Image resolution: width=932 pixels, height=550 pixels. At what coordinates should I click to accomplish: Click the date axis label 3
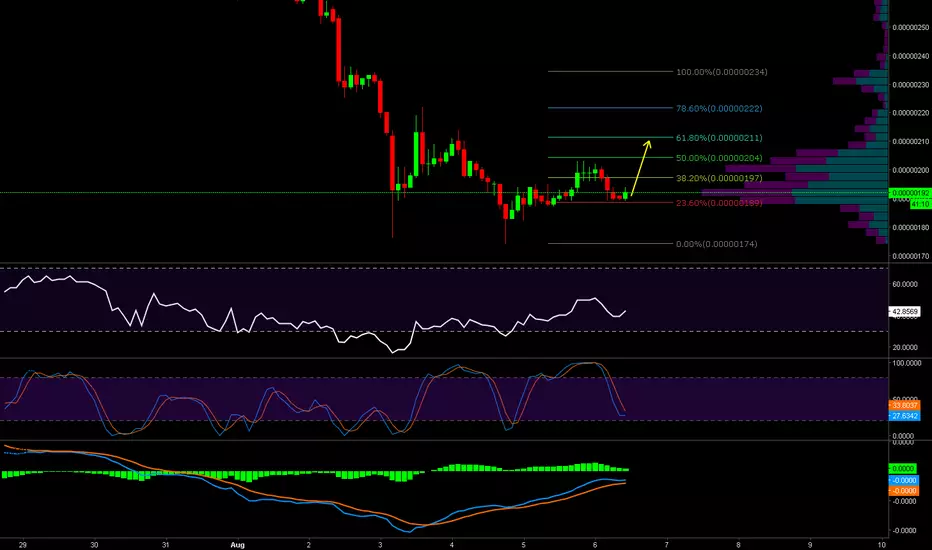tap(380, 545)
